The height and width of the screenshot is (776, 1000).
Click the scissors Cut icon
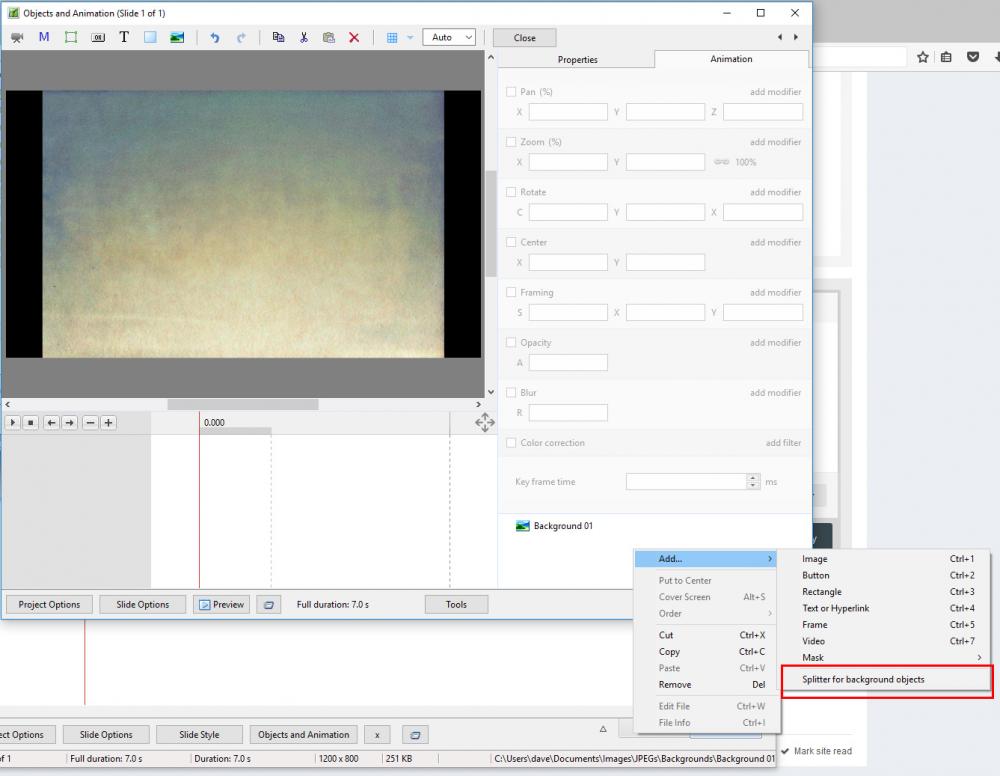304,37
